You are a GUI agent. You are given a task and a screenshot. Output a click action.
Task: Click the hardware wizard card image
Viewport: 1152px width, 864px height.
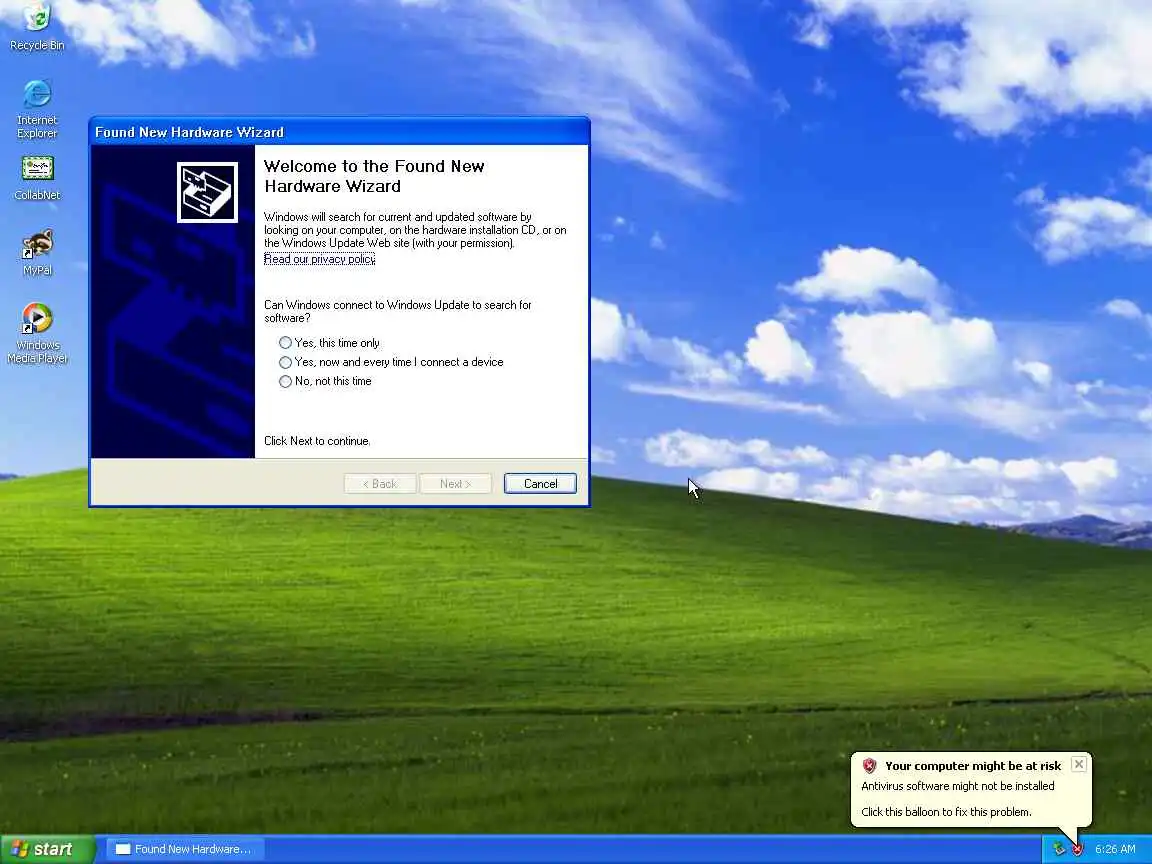click(x=207, y=192)
